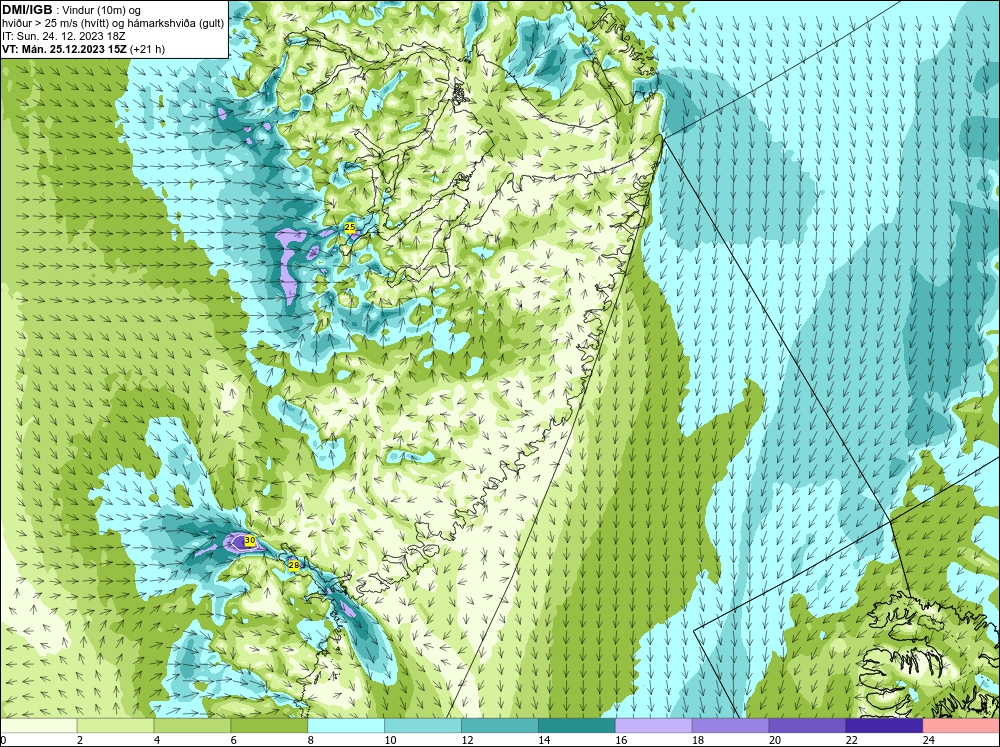Click the yellow gust marker labeled 30
This screenshot has width=1000, height=747.
(x=250, y=540)
